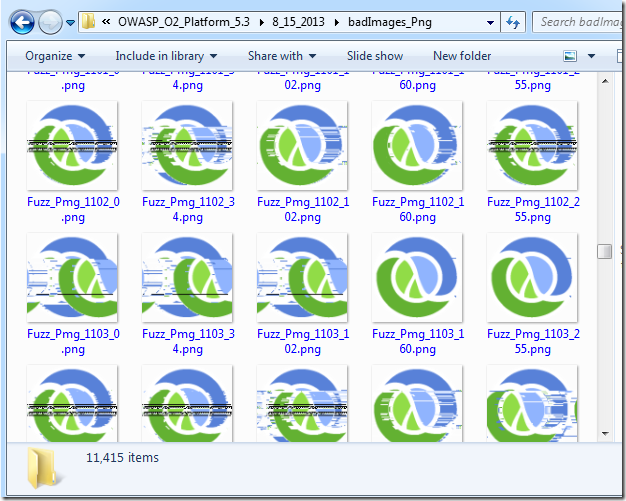Viewport: 626px width, 501px height.
Task: Select thumbnail Fuzz_Pmg_1103_255.png
Action: pyautogui.click(x=532, y=277)
